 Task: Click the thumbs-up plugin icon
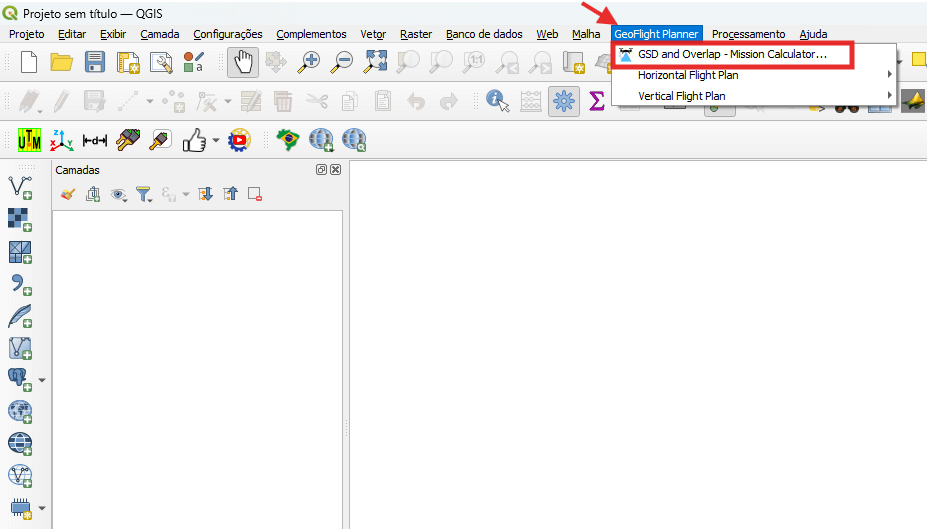click(x=195, y=140)
